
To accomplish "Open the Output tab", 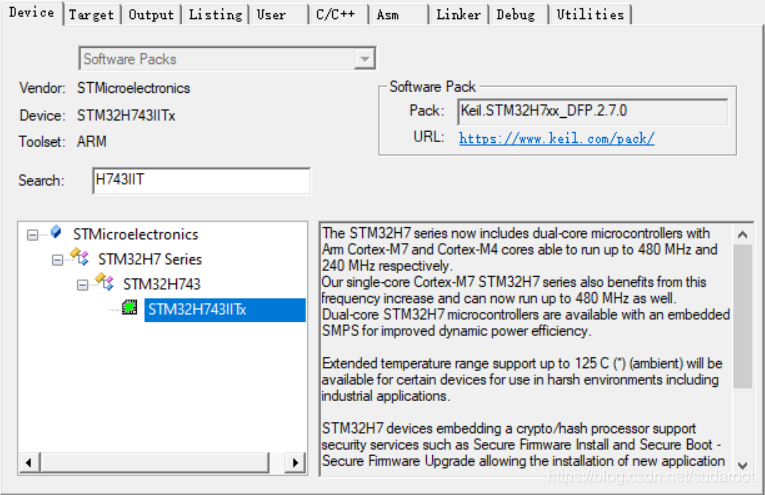I will click(x=151, y=15).
